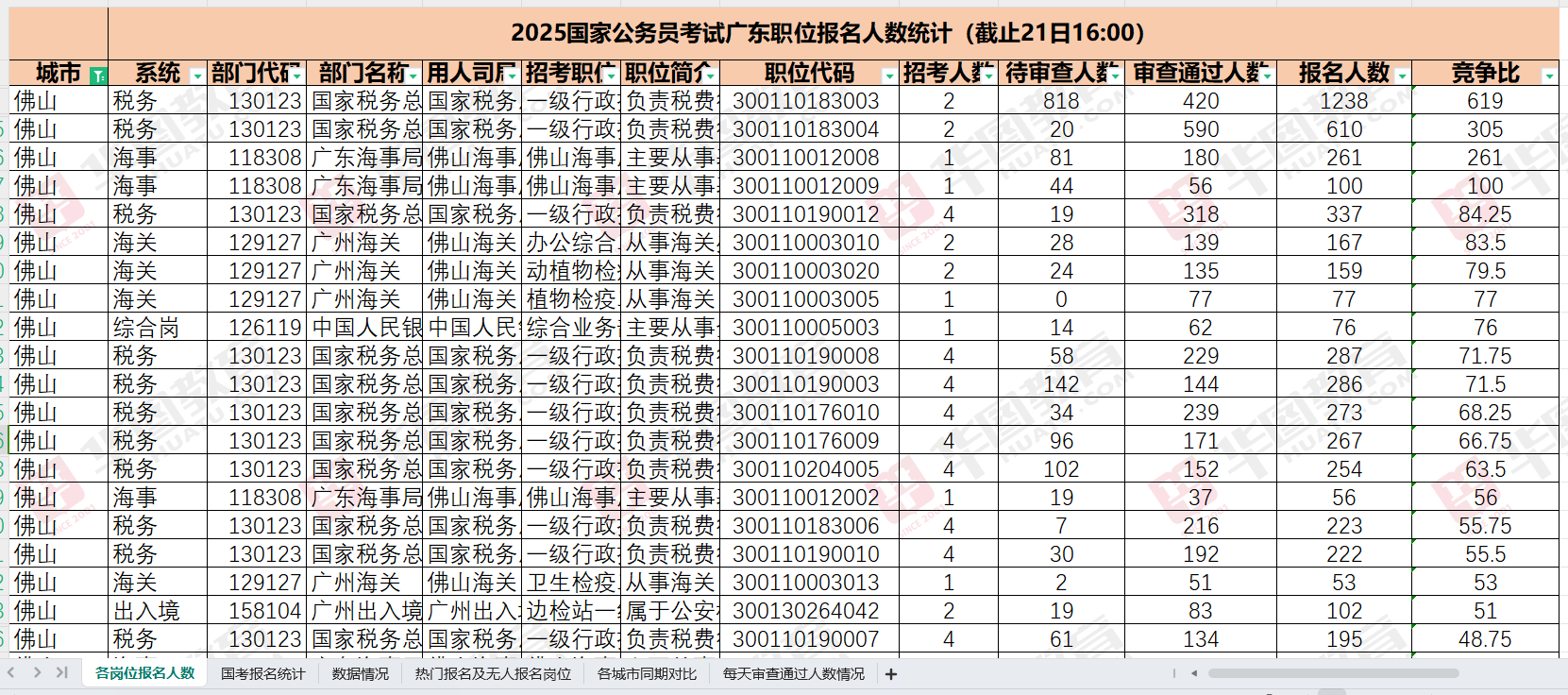Image resolution: width=1568 pixels, height=695 pixels.
Task: Click the horizontal scrollbar thumb
Action: [1334, 673]
